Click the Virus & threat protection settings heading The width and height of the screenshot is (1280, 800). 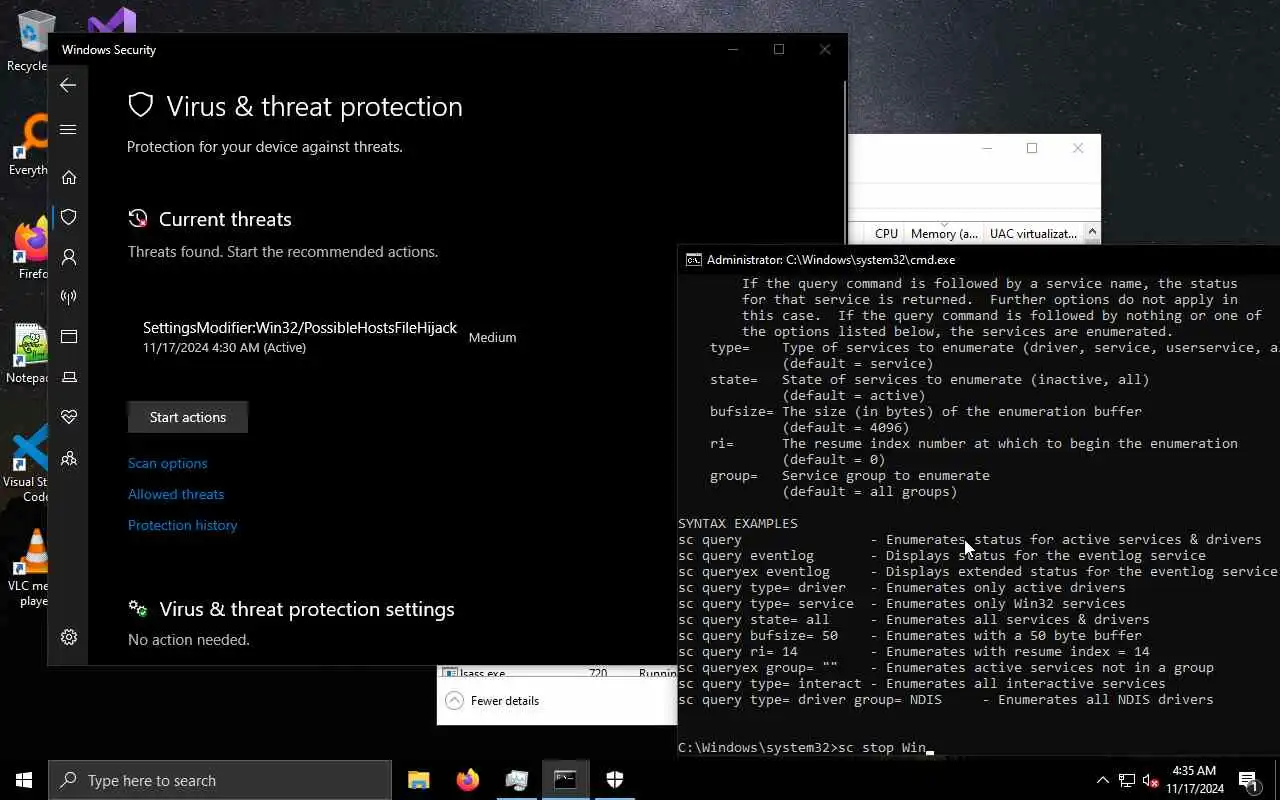pyautogui.click(x=306, y=609)
